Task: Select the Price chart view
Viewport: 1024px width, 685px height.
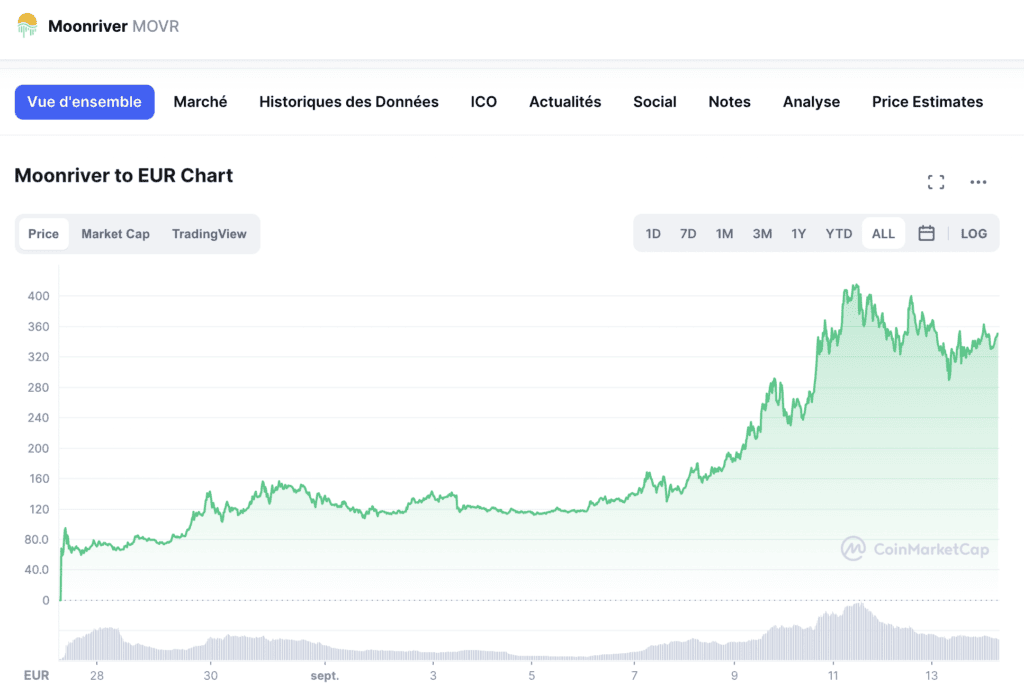Action: pos(44,234)
